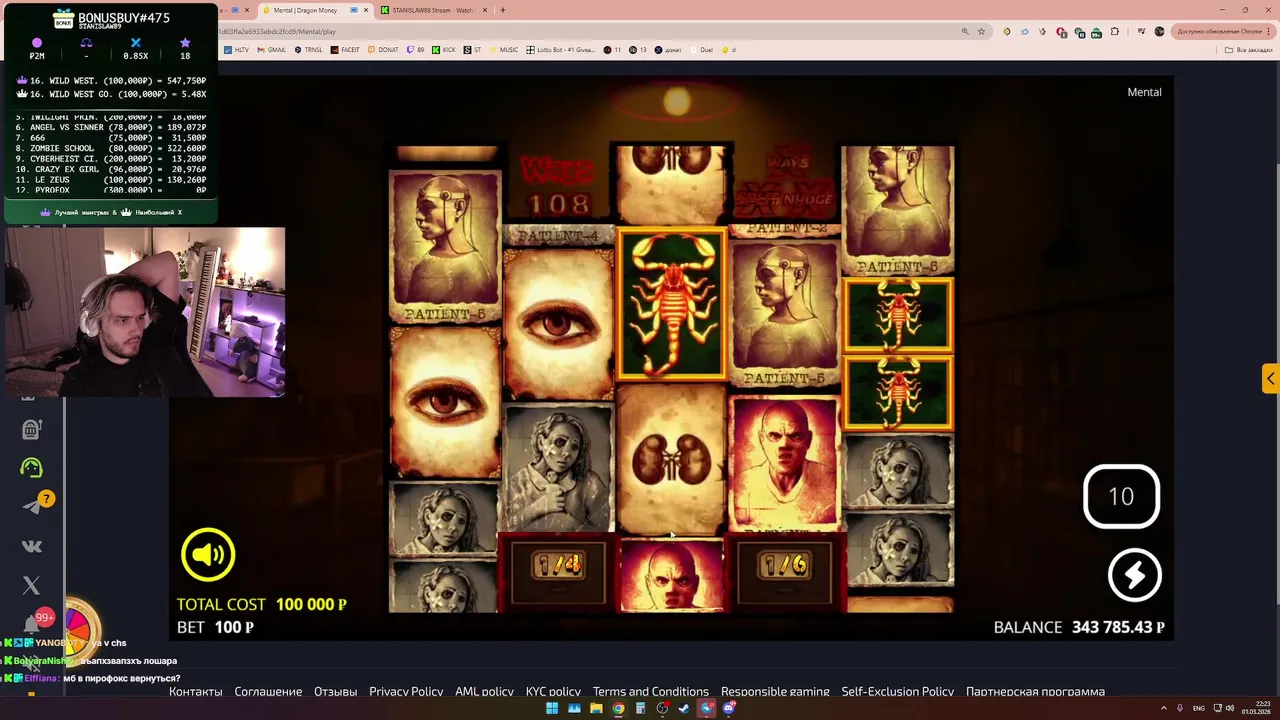Open the Соглашение footer link
The width and height of the screenshot is (1280, 720).
pos(268,691)
